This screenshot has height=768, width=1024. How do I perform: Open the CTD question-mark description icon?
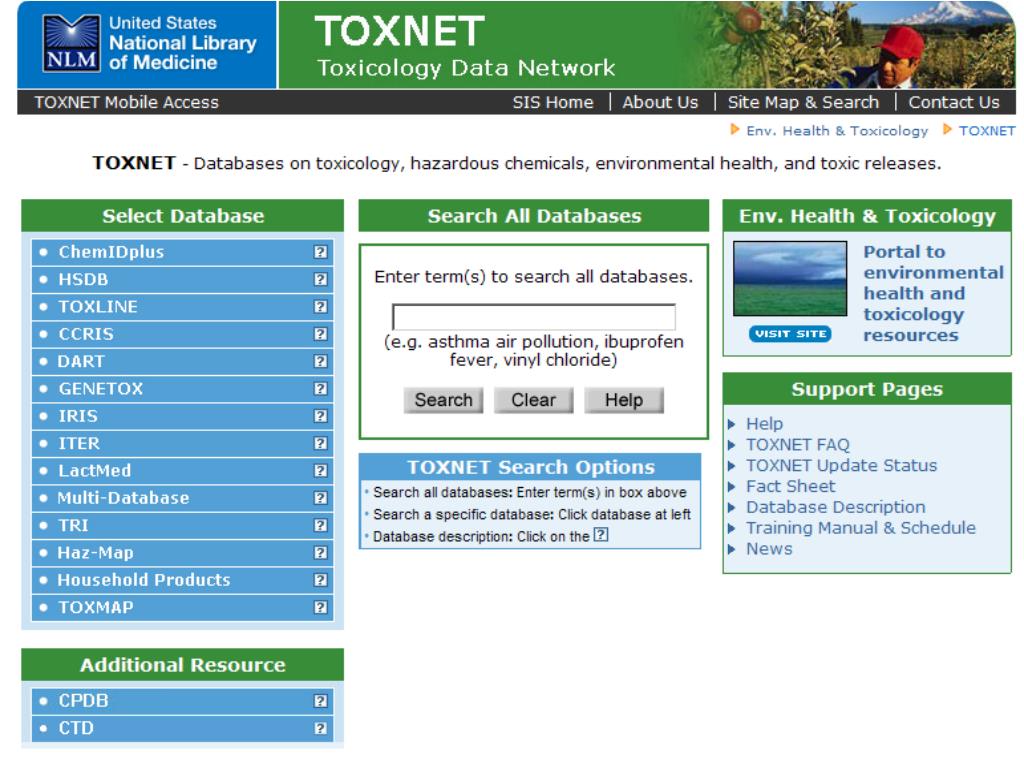coord(320,728)
